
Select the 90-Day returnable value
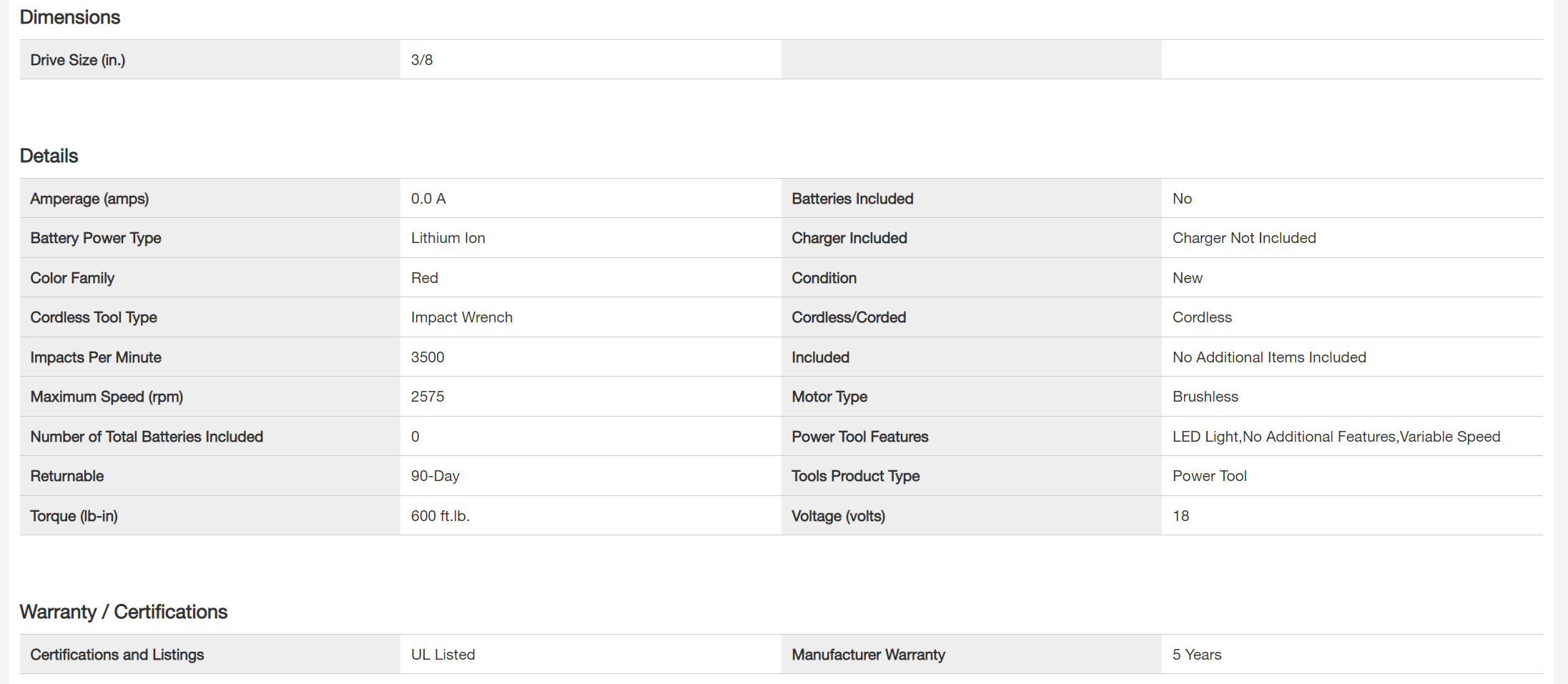(435, 476)
